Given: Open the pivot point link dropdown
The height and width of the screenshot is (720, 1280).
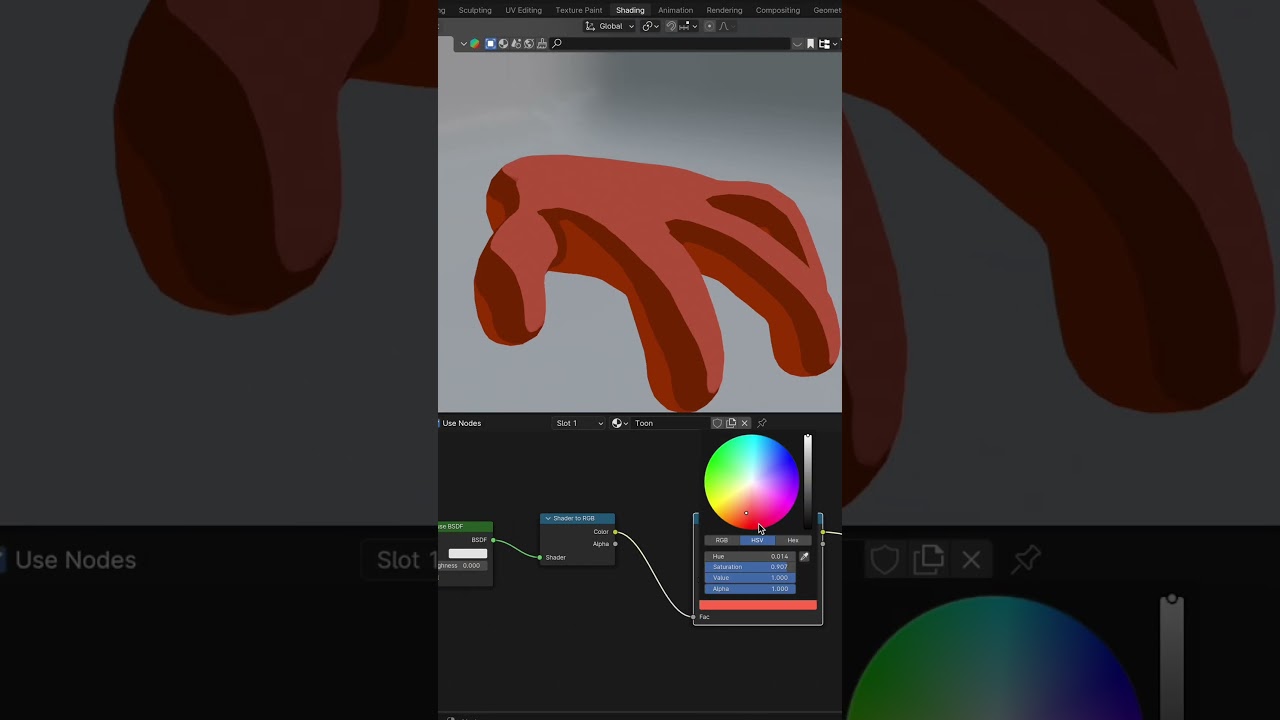Looking at the screenshot, I should pos(651,26).
